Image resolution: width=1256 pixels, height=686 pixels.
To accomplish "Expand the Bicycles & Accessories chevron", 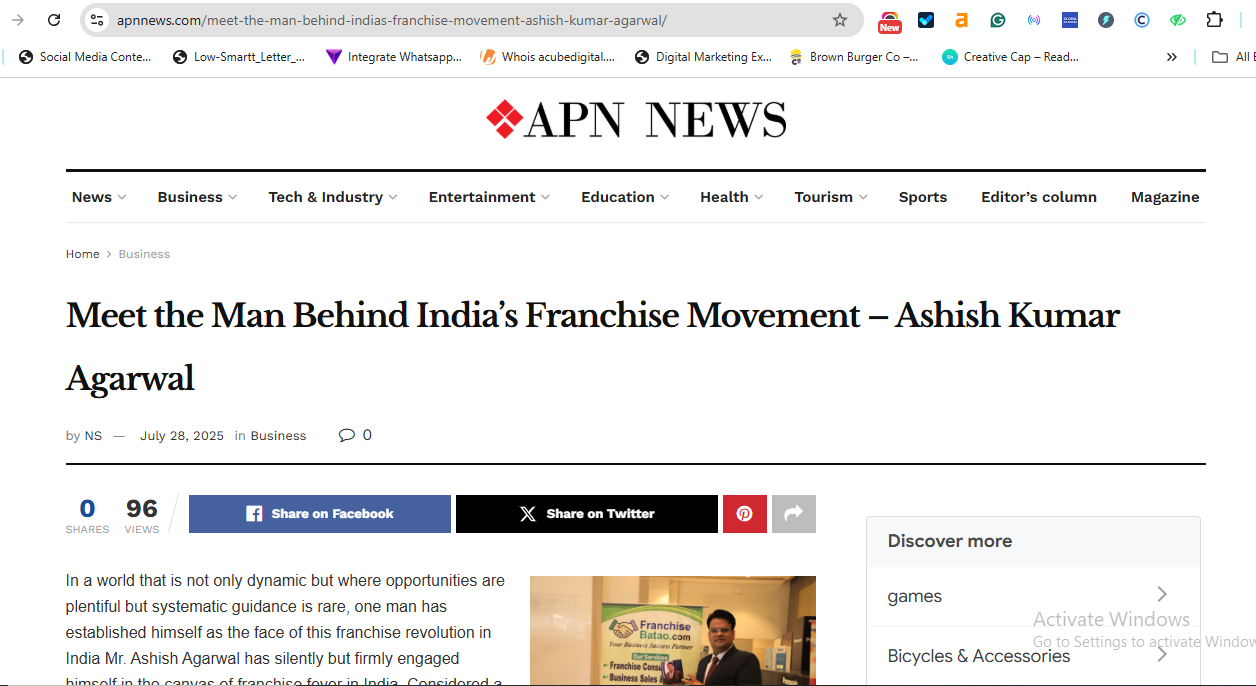I will [1162, 654].
